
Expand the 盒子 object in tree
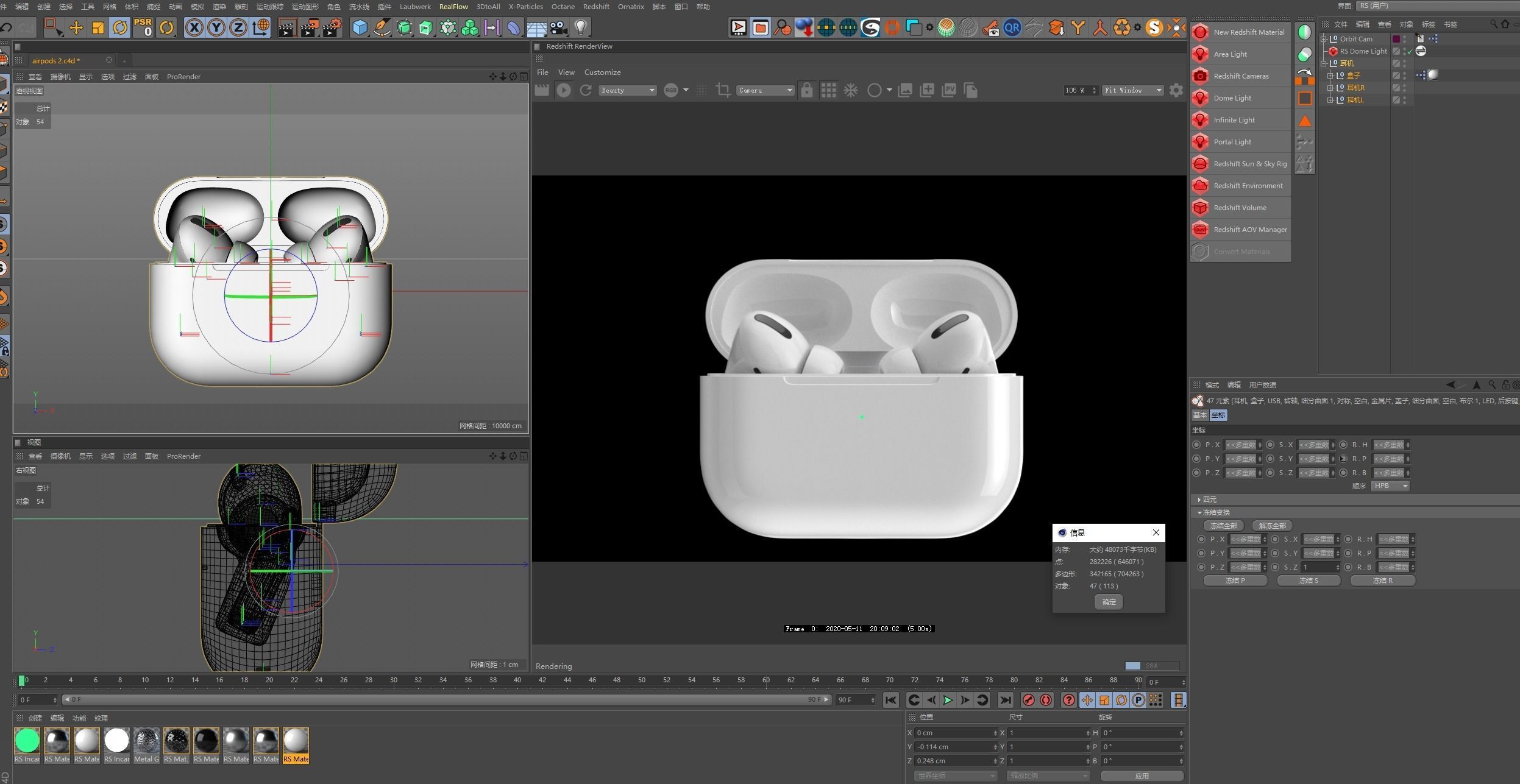[x=1330, y=76]
